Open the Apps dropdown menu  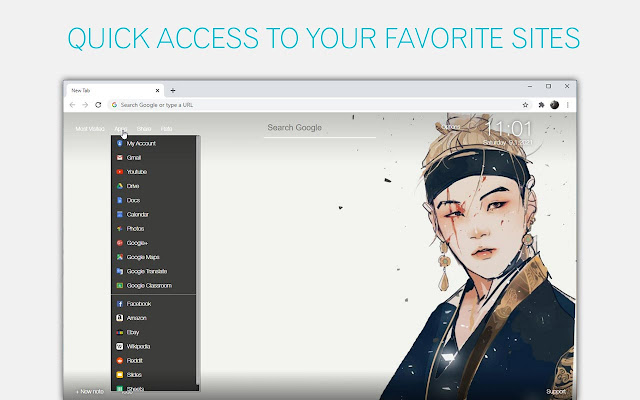[x=121, y=129]
